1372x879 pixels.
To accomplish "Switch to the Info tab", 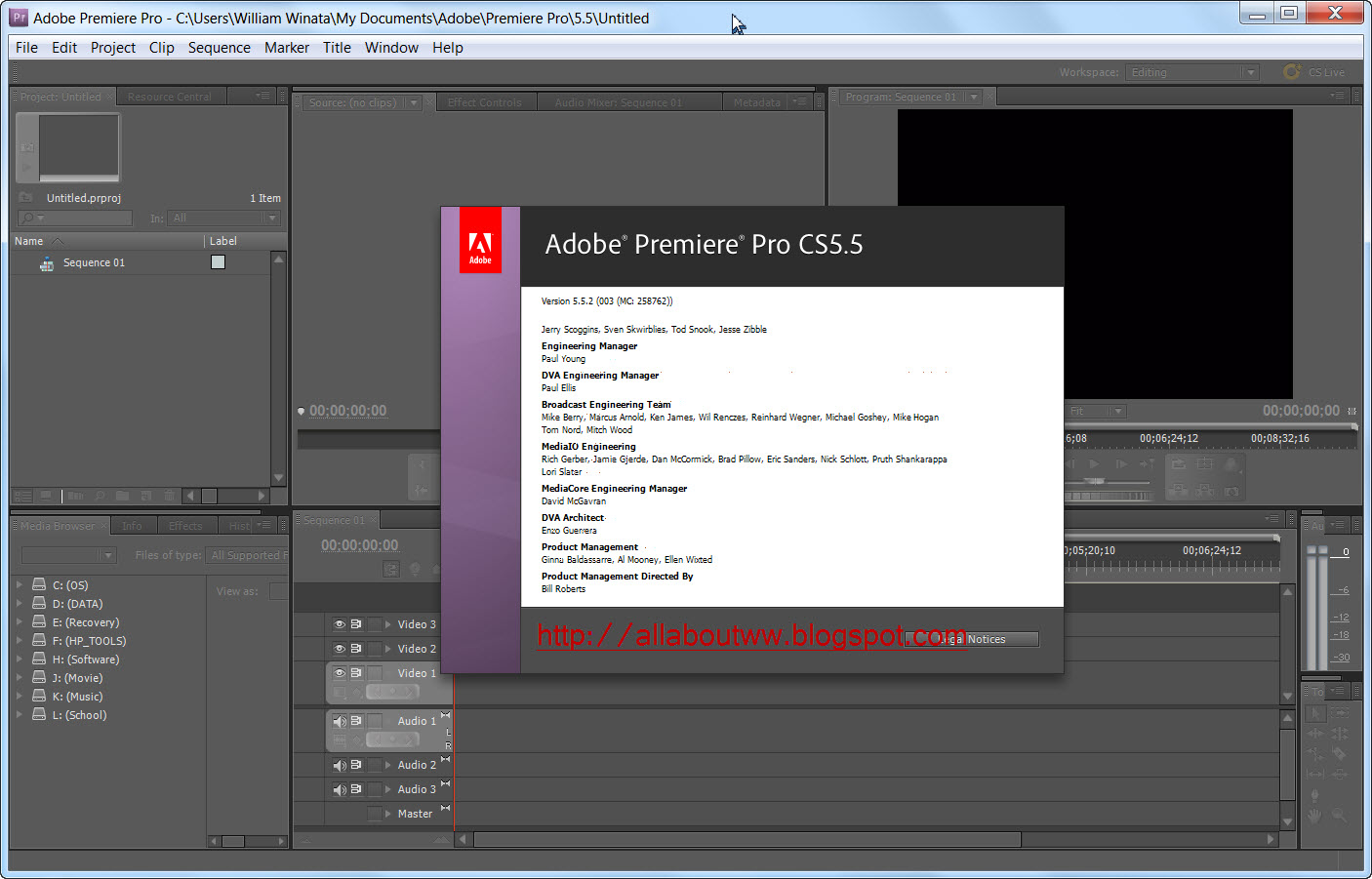I will 132,526.
